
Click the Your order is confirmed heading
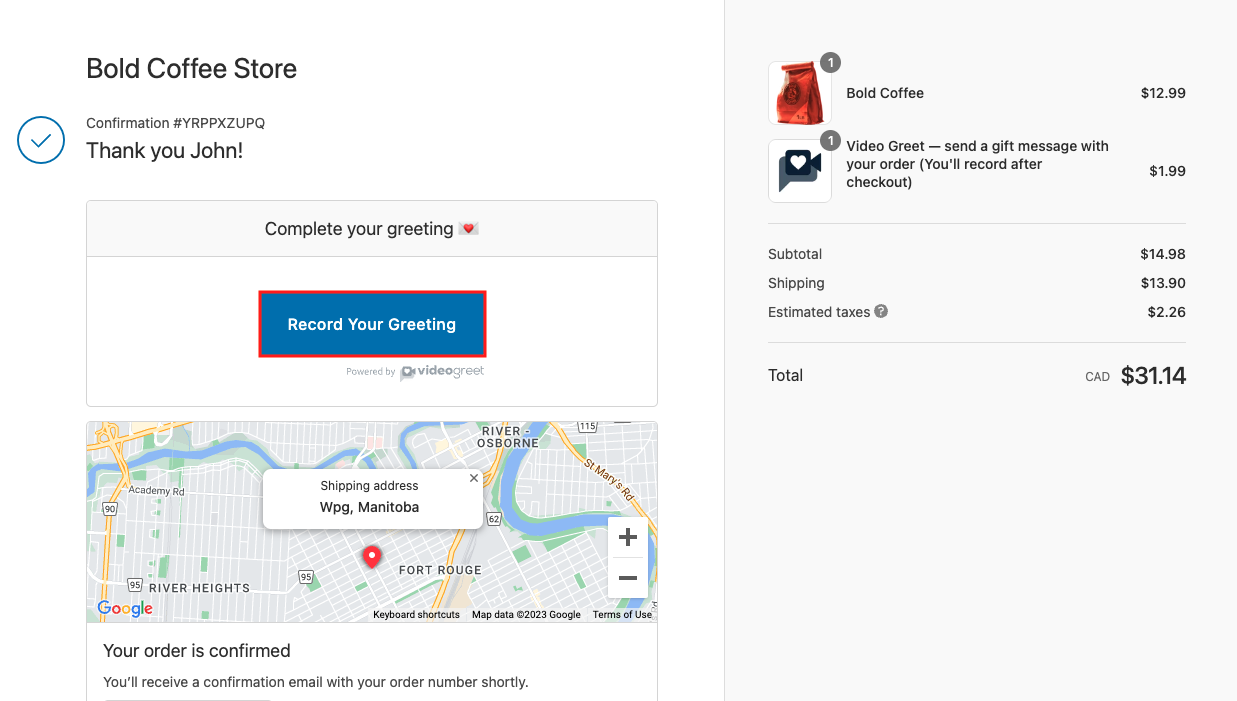click(197, 651)
